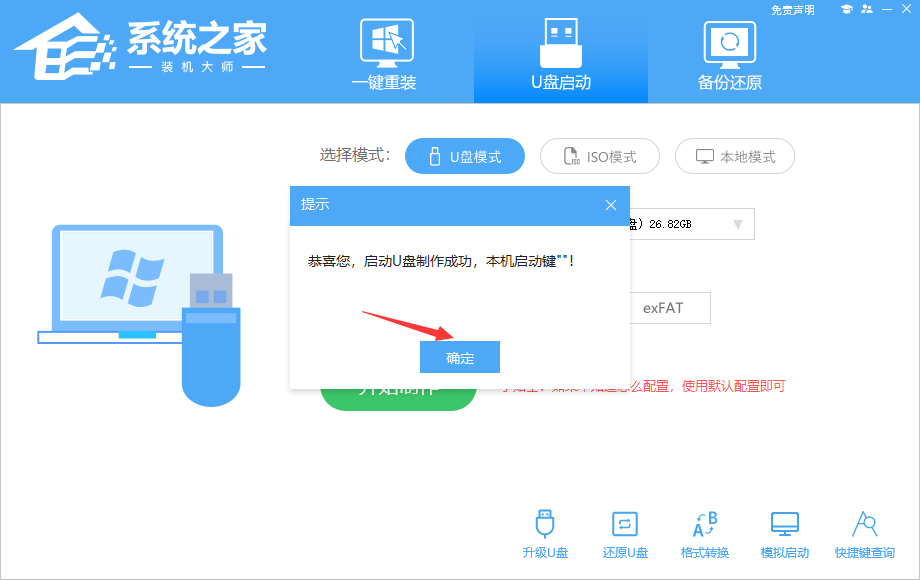Screen dimensions: 920x580
Task: Confirm by clicking 确定
Action: point(459,356)
